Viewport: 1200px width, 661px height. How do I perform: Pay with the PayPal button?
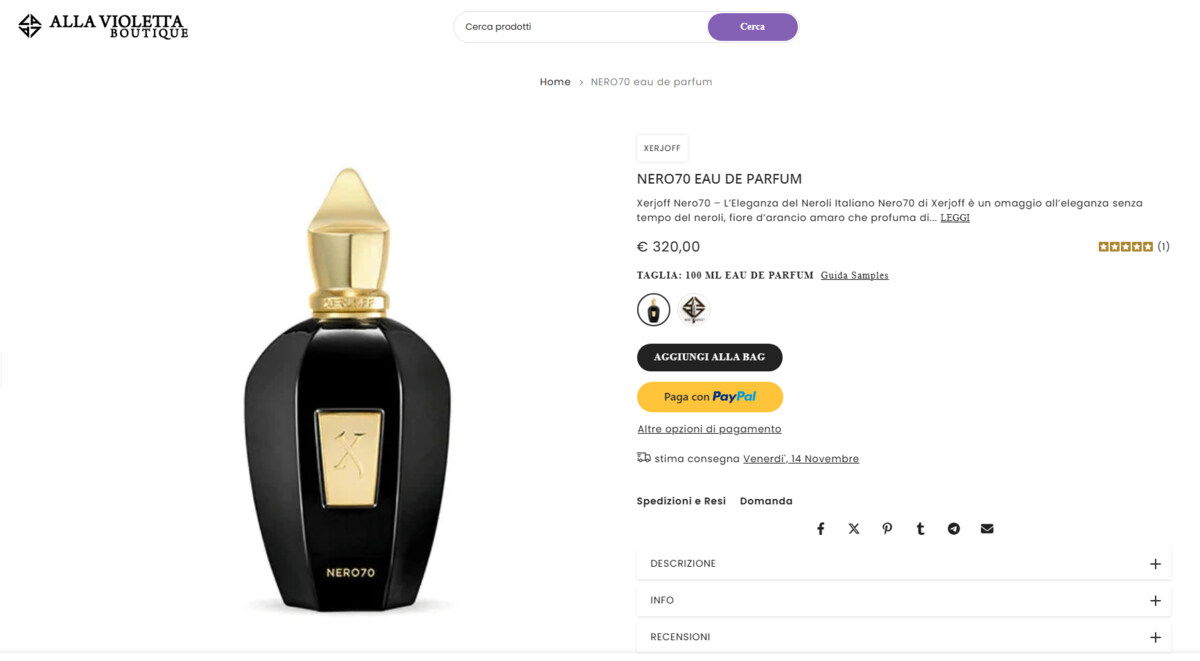point(709,397)
